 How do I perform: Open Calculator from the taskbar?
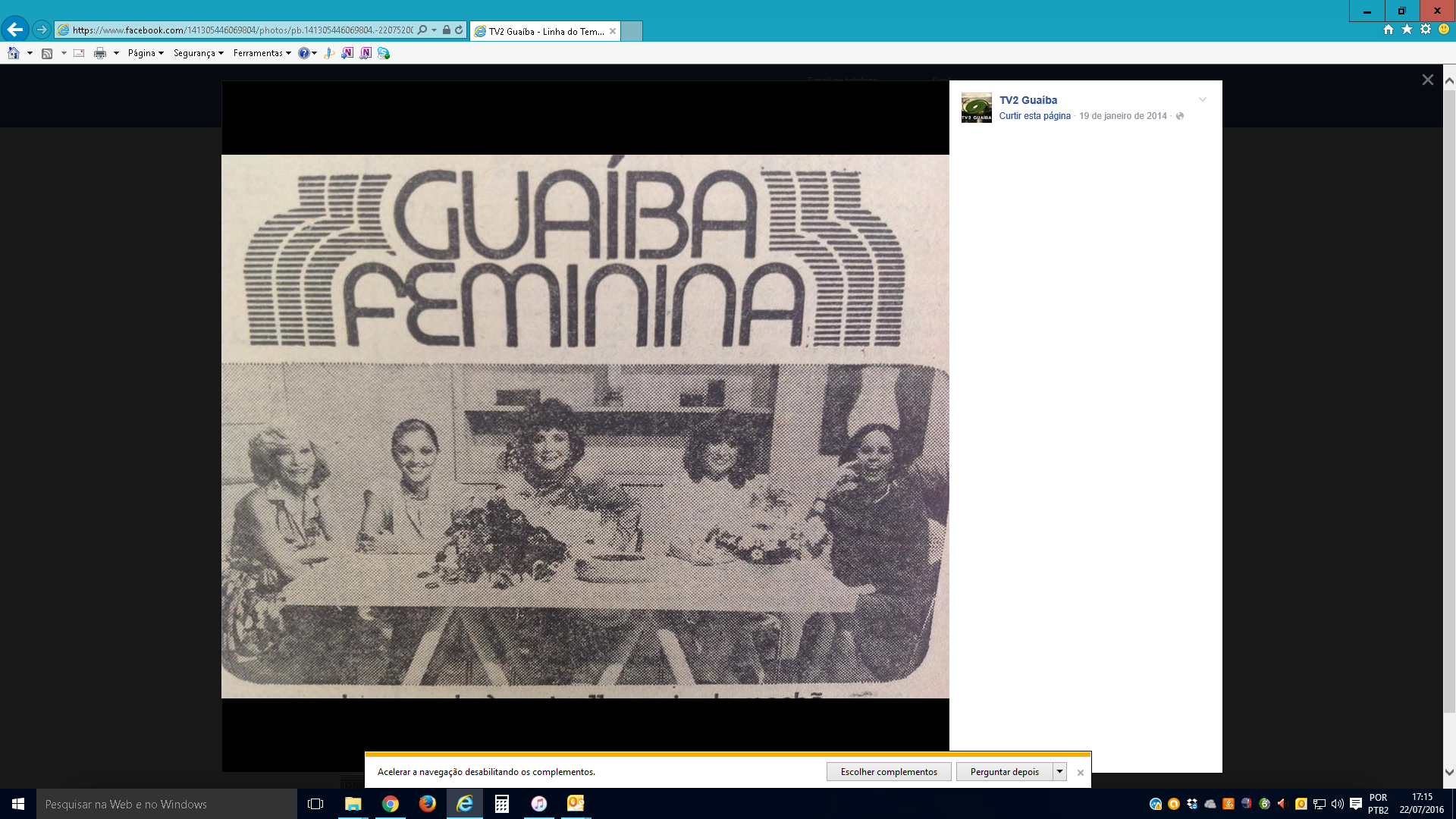coord(502,804)
